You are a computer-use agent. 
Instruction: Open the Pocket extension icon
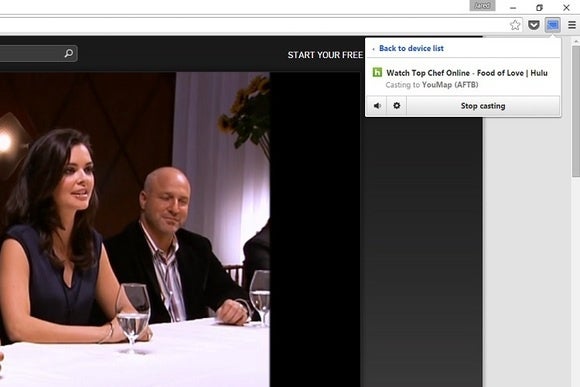click(533, 25)
